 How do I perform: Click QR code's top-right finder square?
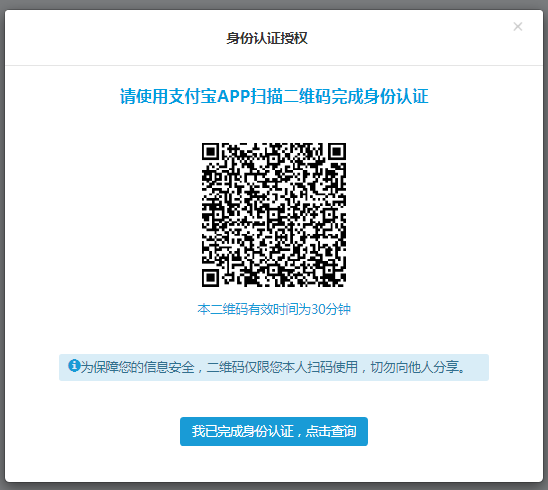[x=337, y=152]
